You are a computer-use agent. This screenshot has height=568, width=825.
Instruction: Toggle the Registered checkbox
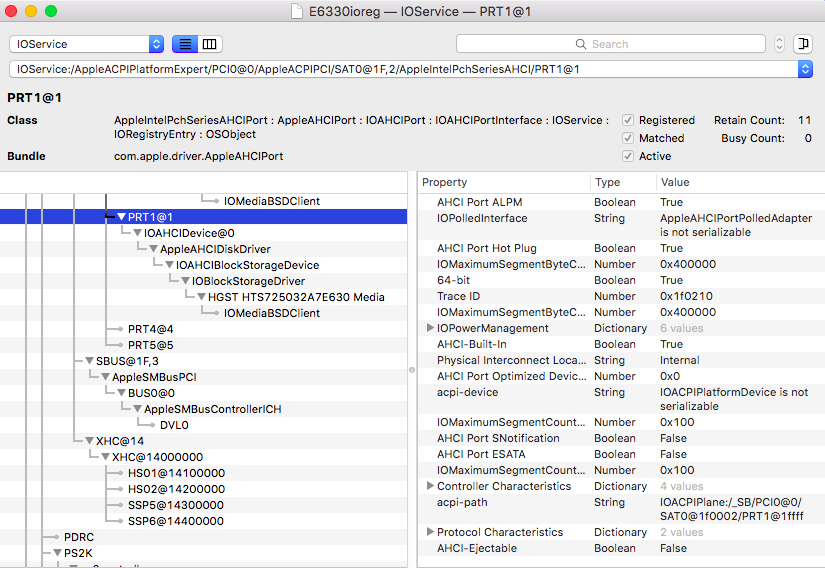628,120
